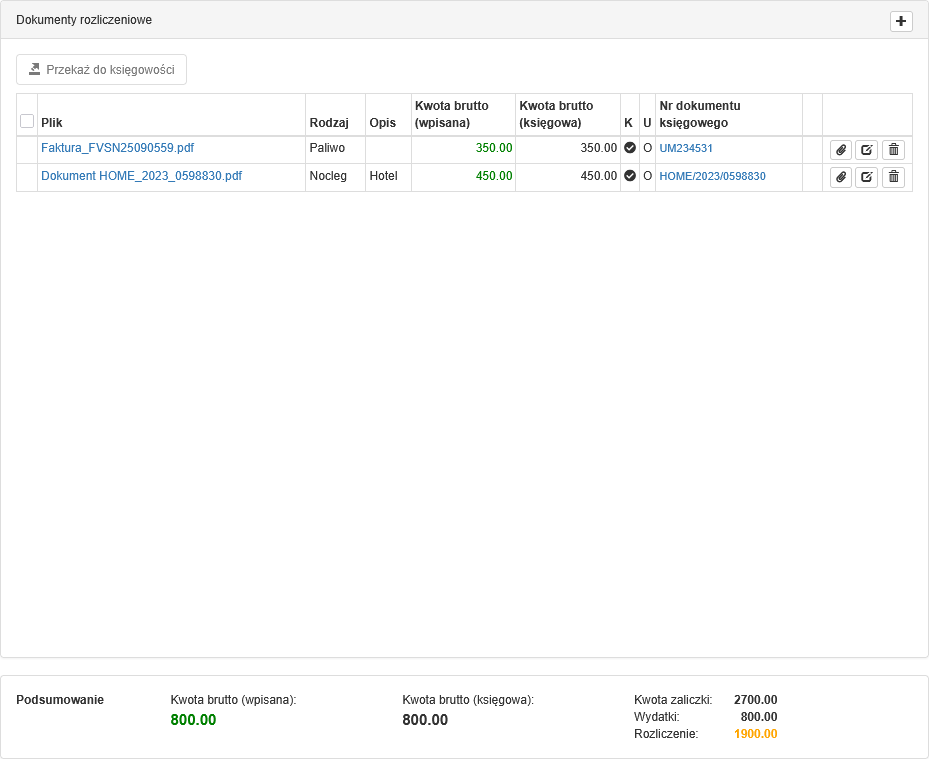Open the Dokument HOME_2023_0598830.pdf file link

tap(141, 176)
